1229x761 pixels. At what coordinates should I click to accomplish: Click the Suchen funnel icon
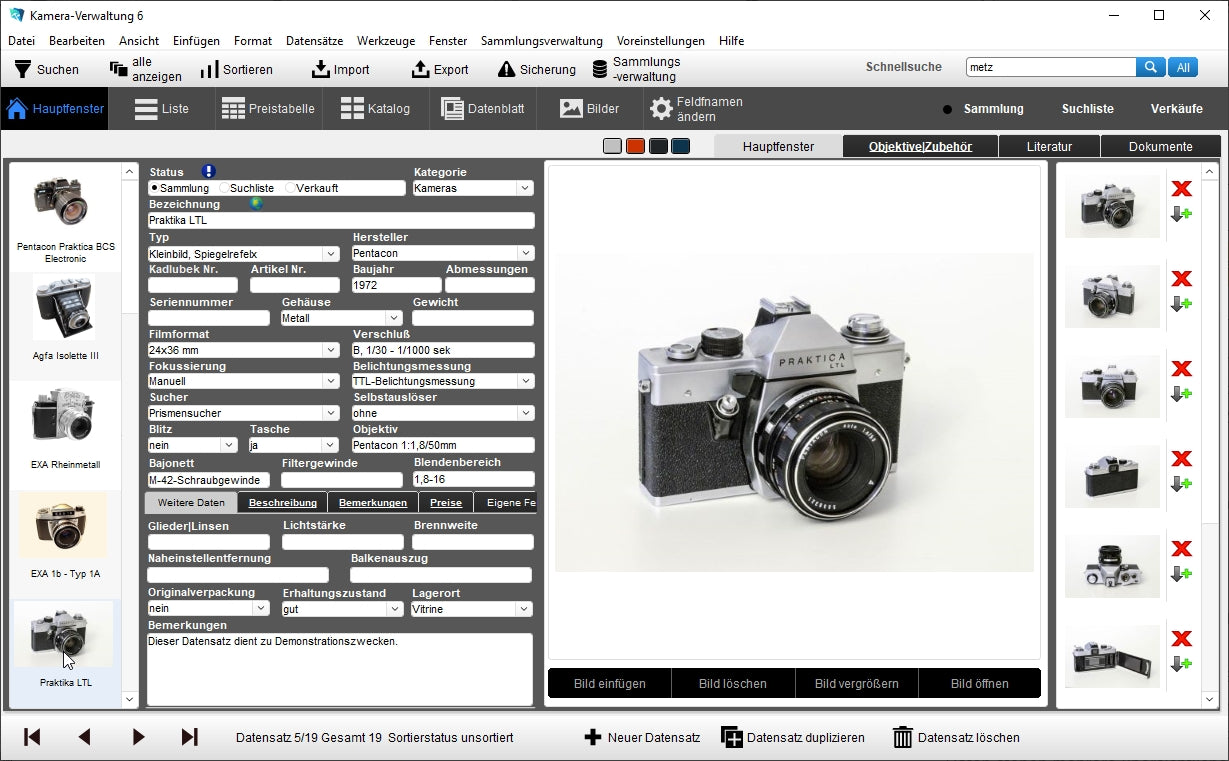click(23, 70)
